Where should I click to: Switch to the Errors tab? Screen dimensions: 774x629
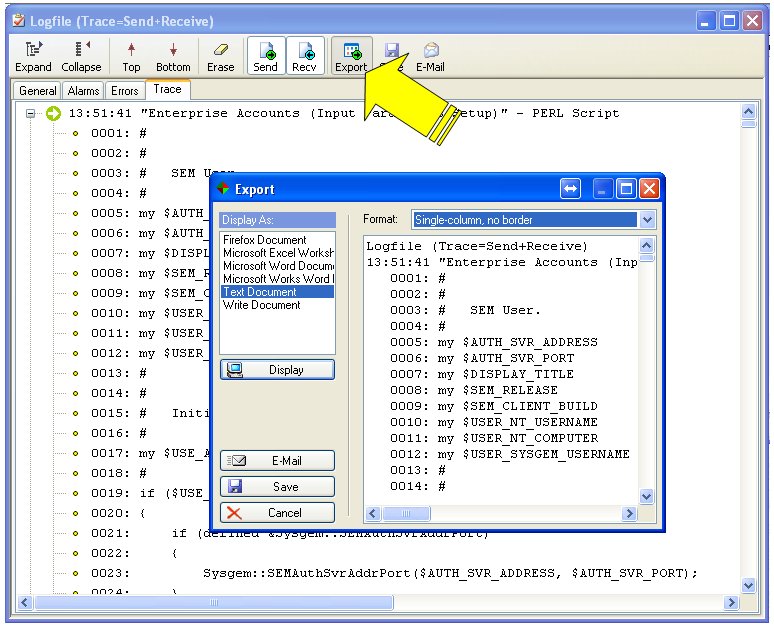(x=125, y=91)
